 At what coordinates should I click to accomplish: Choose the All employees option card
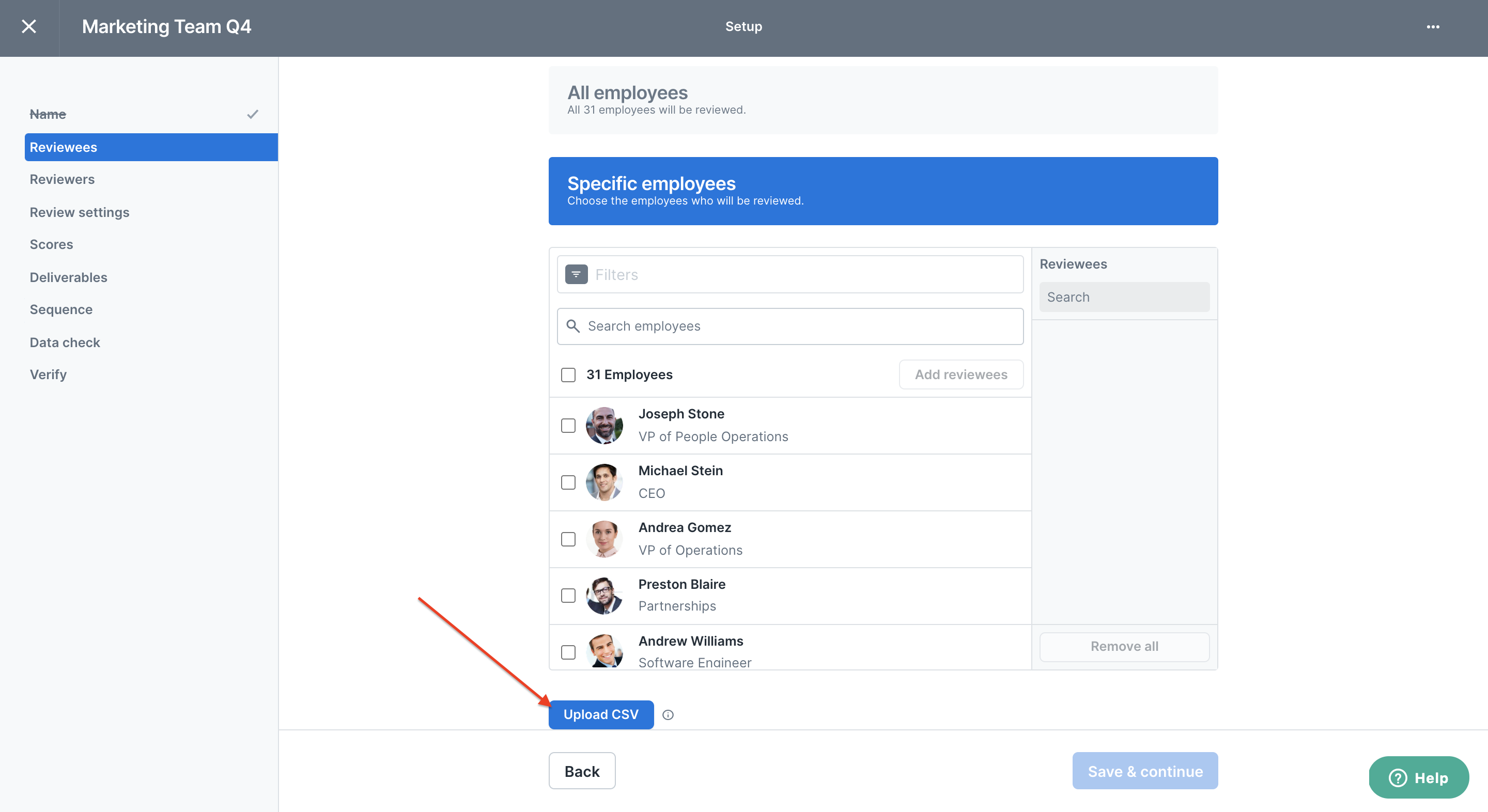[883, 101]
